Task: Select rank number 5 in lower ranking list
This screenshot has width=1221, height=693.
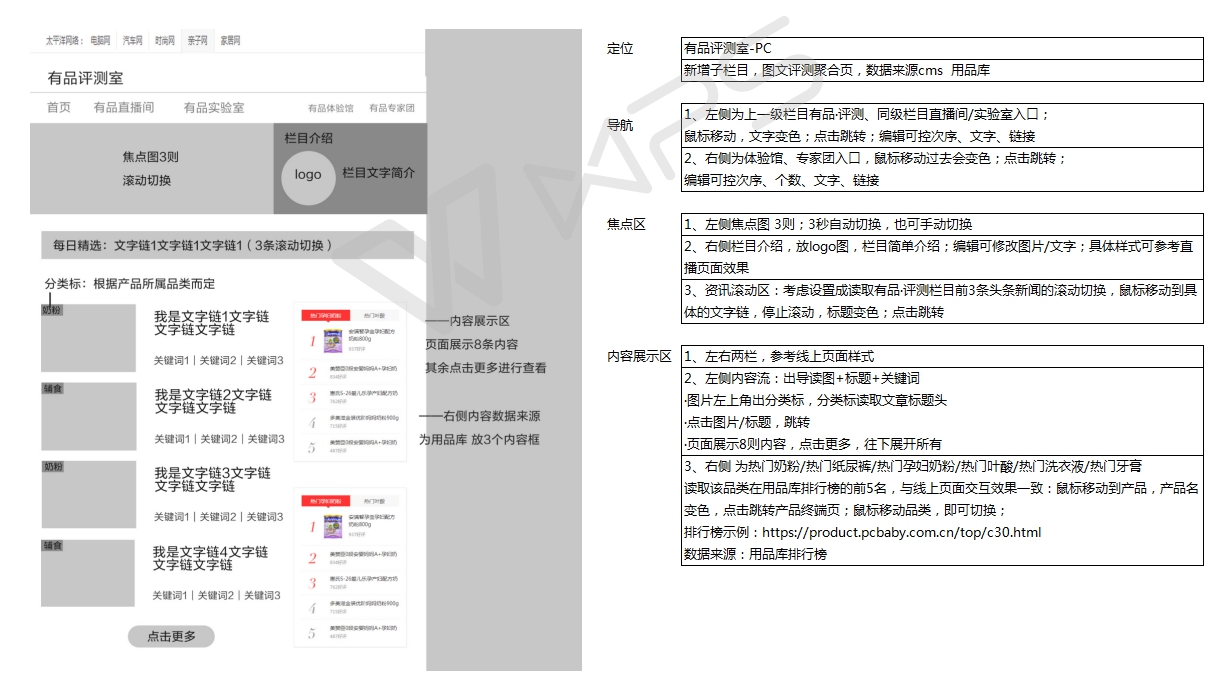Action: pyautogui.click(x=312, y=633)
